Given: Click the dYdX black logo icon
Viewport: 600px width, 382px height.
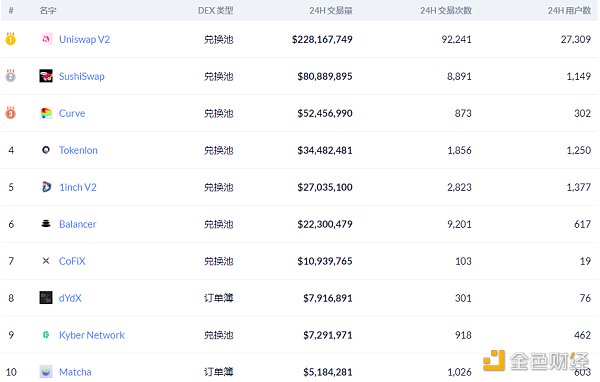Looking at the screenshot, I should (46, 297).
